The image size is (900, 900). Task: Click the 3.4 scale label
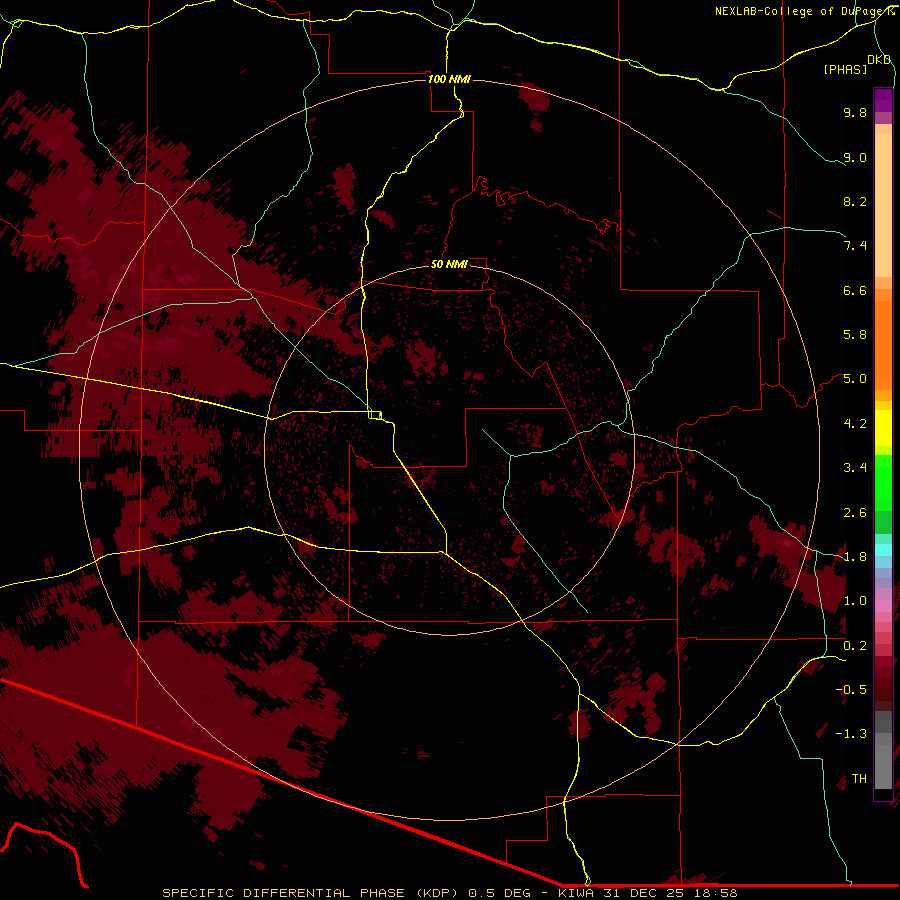click(x=855, y=468)
